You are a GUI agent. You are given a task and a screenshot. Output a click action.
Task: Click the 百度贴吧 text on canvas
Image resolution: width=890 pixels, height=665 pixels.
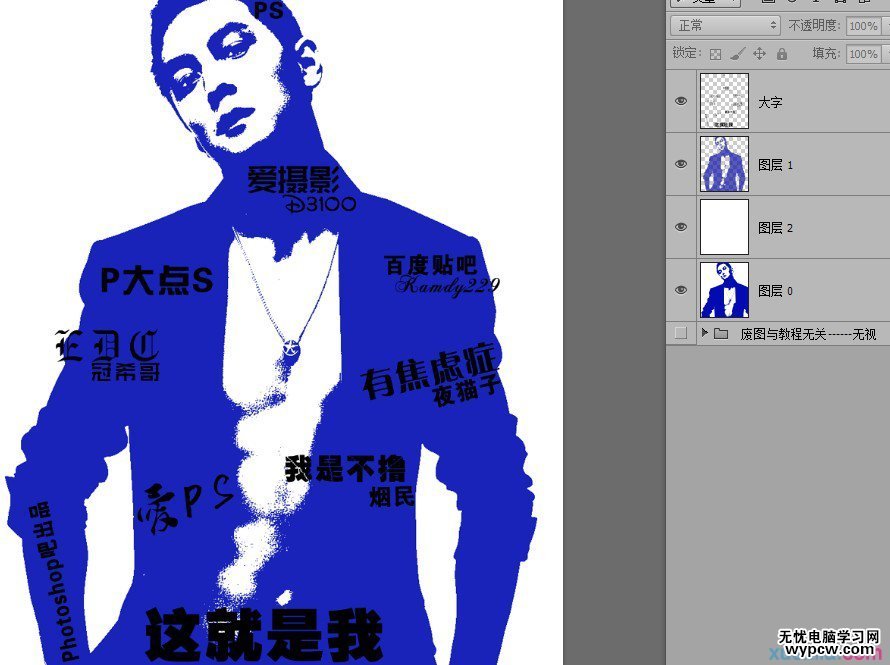tap(431, 265)
